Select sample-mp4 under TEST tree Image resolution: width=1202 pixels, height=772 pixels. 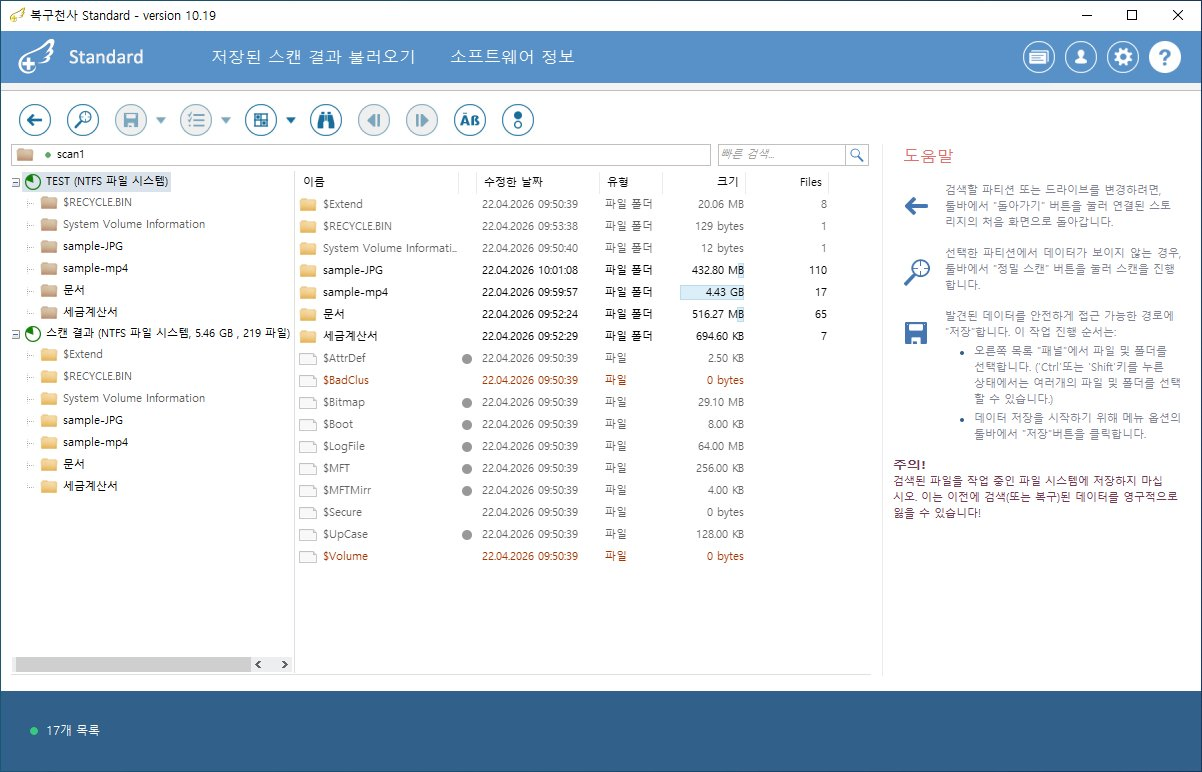click(x=95, y=268)
